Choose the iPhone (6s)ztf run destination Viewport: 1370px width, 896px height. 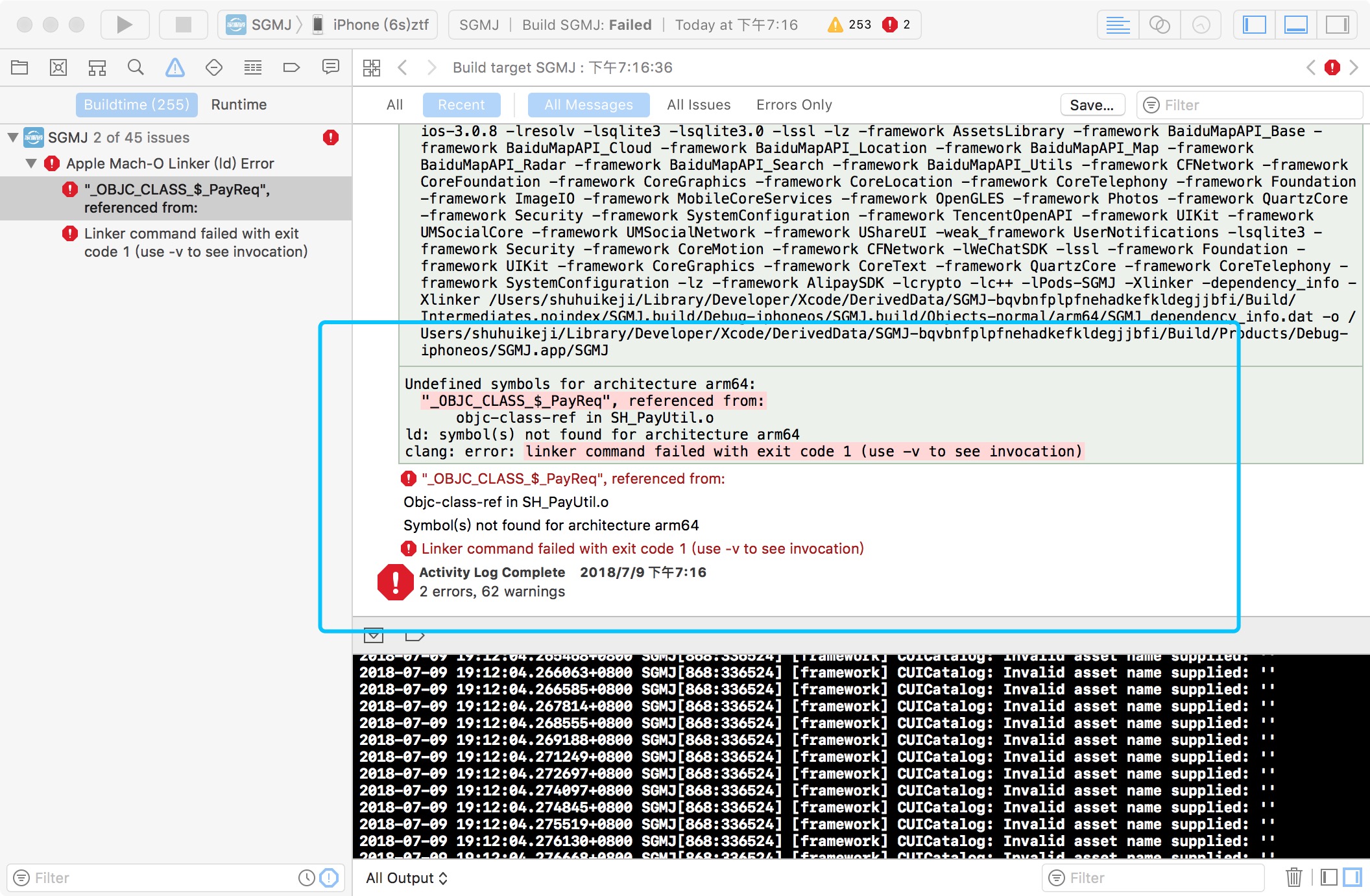coord(371,25)
